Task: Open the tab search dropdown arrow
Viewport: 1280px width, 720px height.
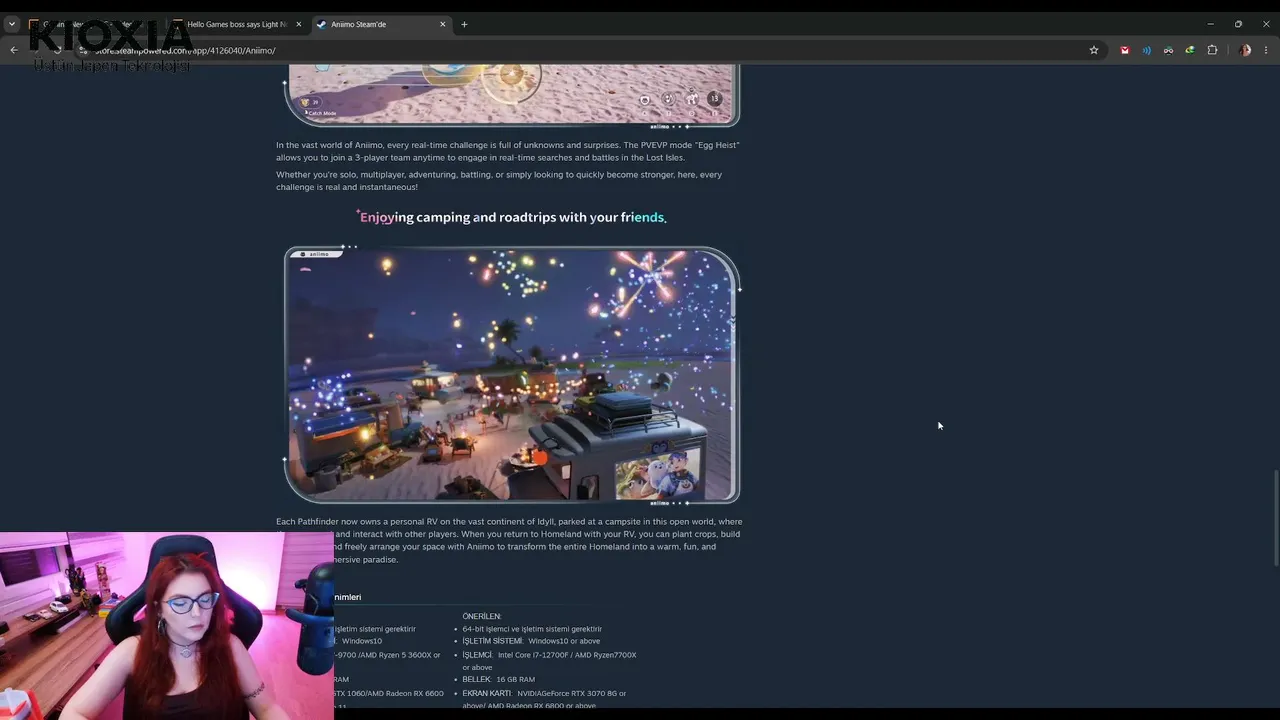Action: click(x=12, y=24)
